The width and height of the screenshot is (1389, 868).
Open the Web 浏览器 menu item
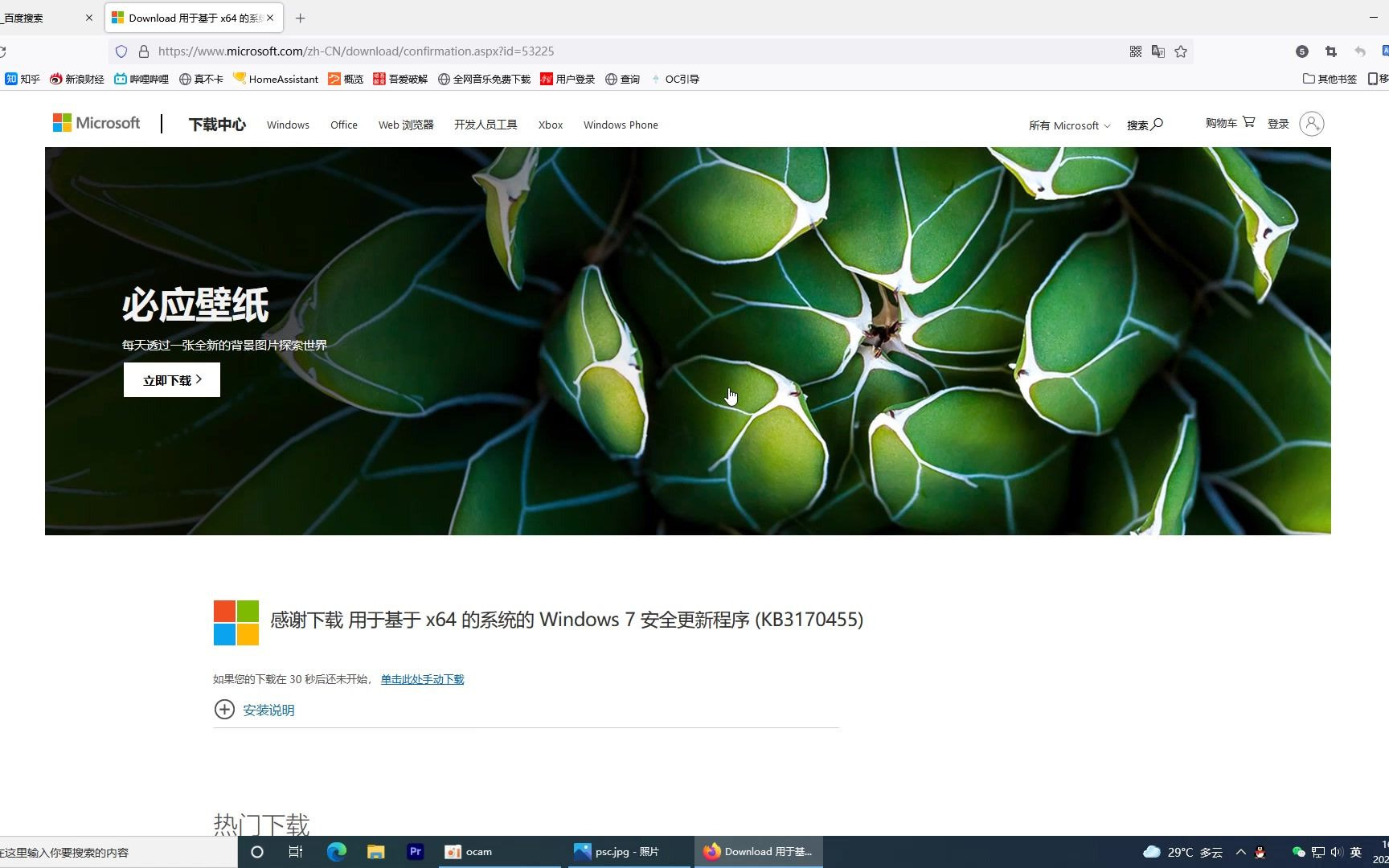pyautogui.click(x=406, y=125)
